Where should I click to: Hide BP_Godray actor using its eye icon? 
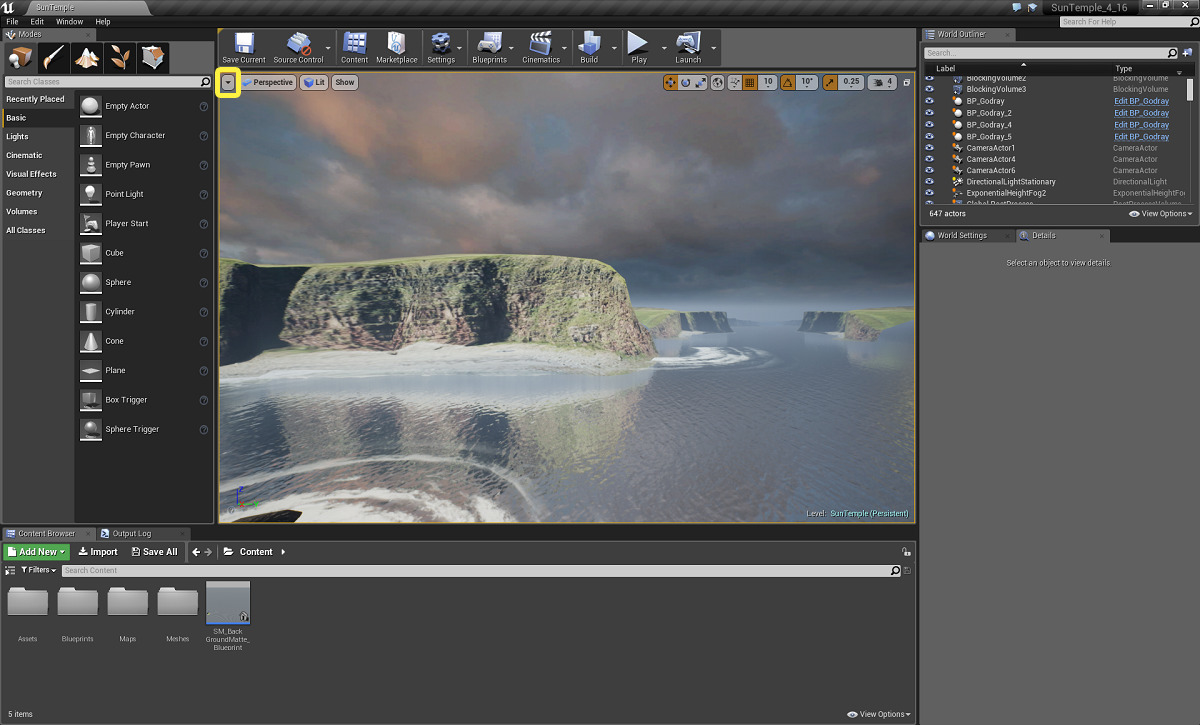tap(929, 101)
